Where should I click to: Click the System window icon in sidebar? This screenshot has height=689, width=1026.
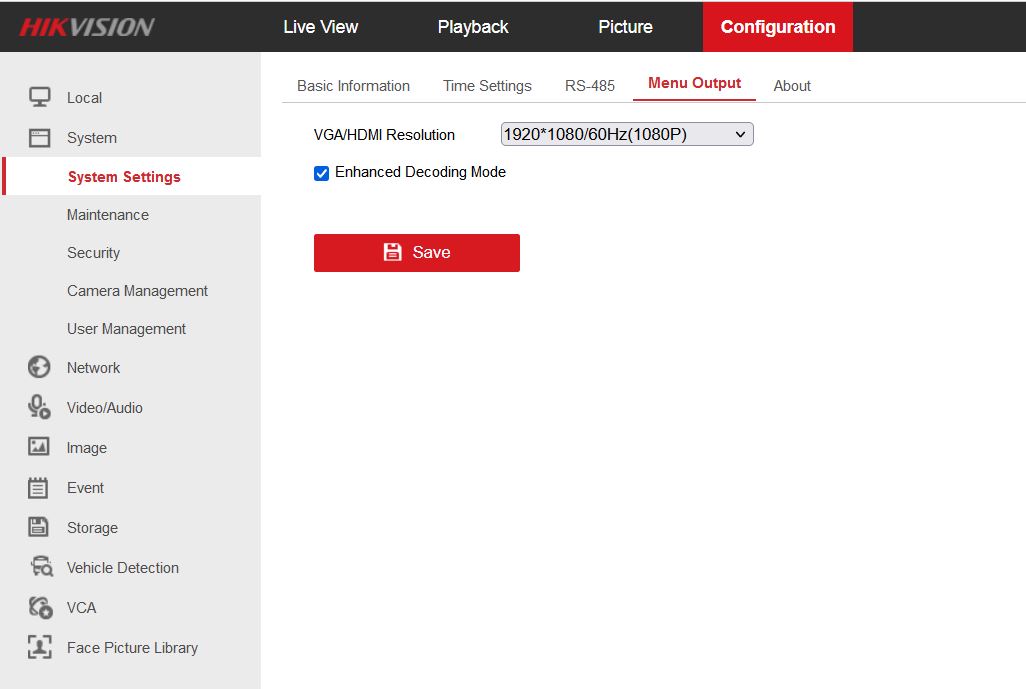pyautogui.click(x=39, y=138)
